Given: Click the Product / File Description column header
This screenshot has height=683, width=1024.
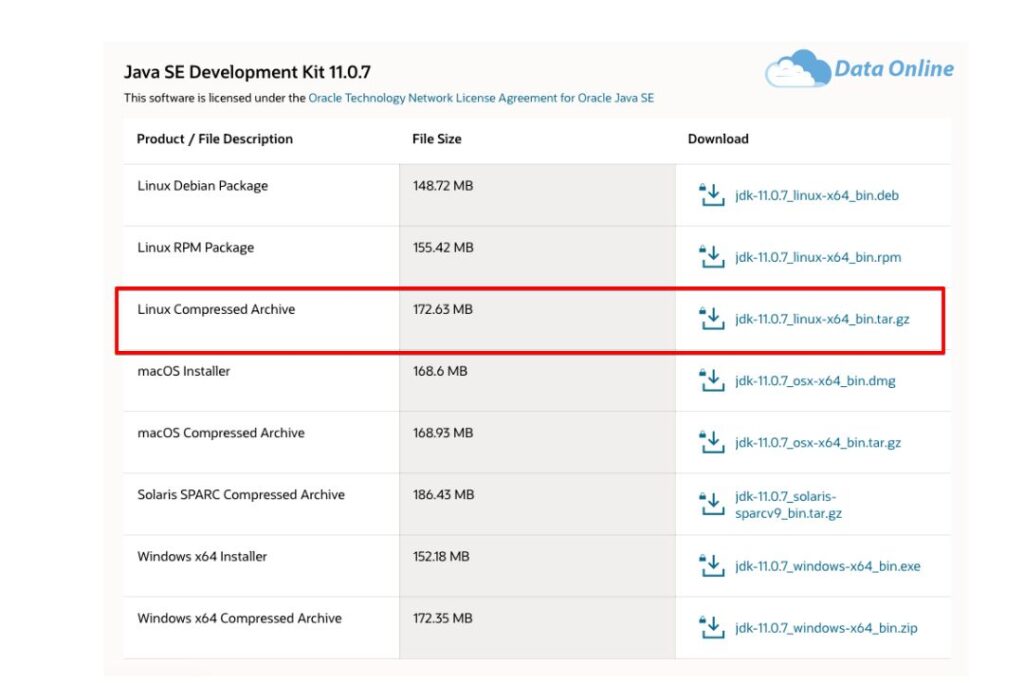Looking at the screenshot, I should [x=214, y=139].
